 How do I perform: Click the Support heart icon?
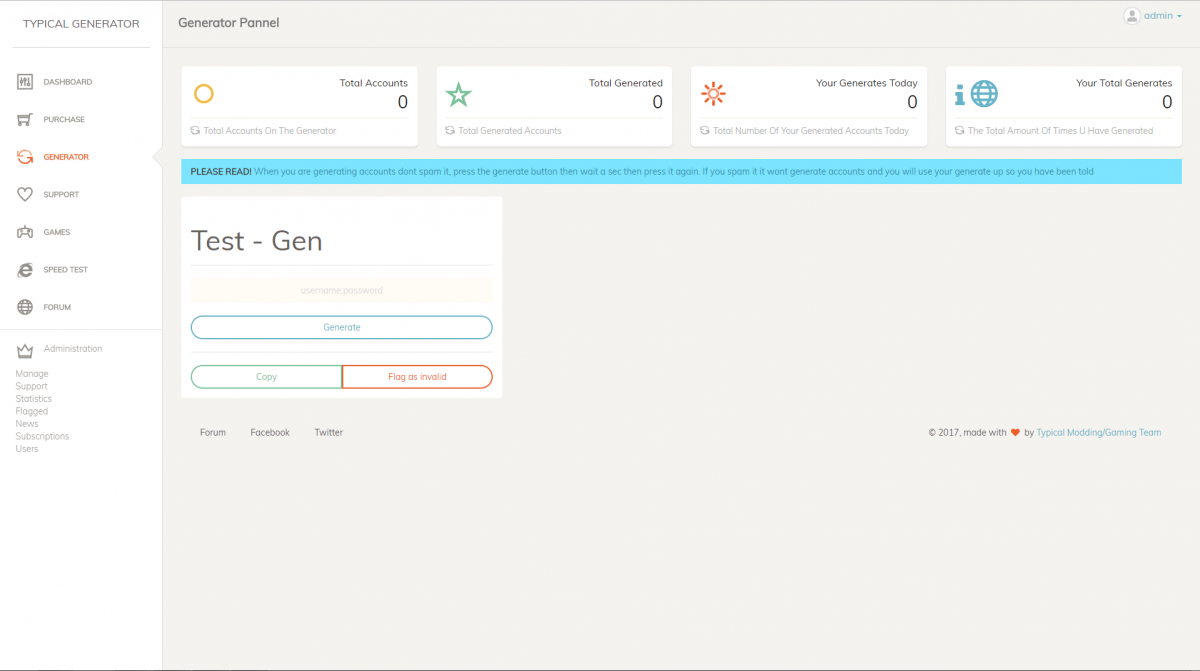(x=25, y=195)
